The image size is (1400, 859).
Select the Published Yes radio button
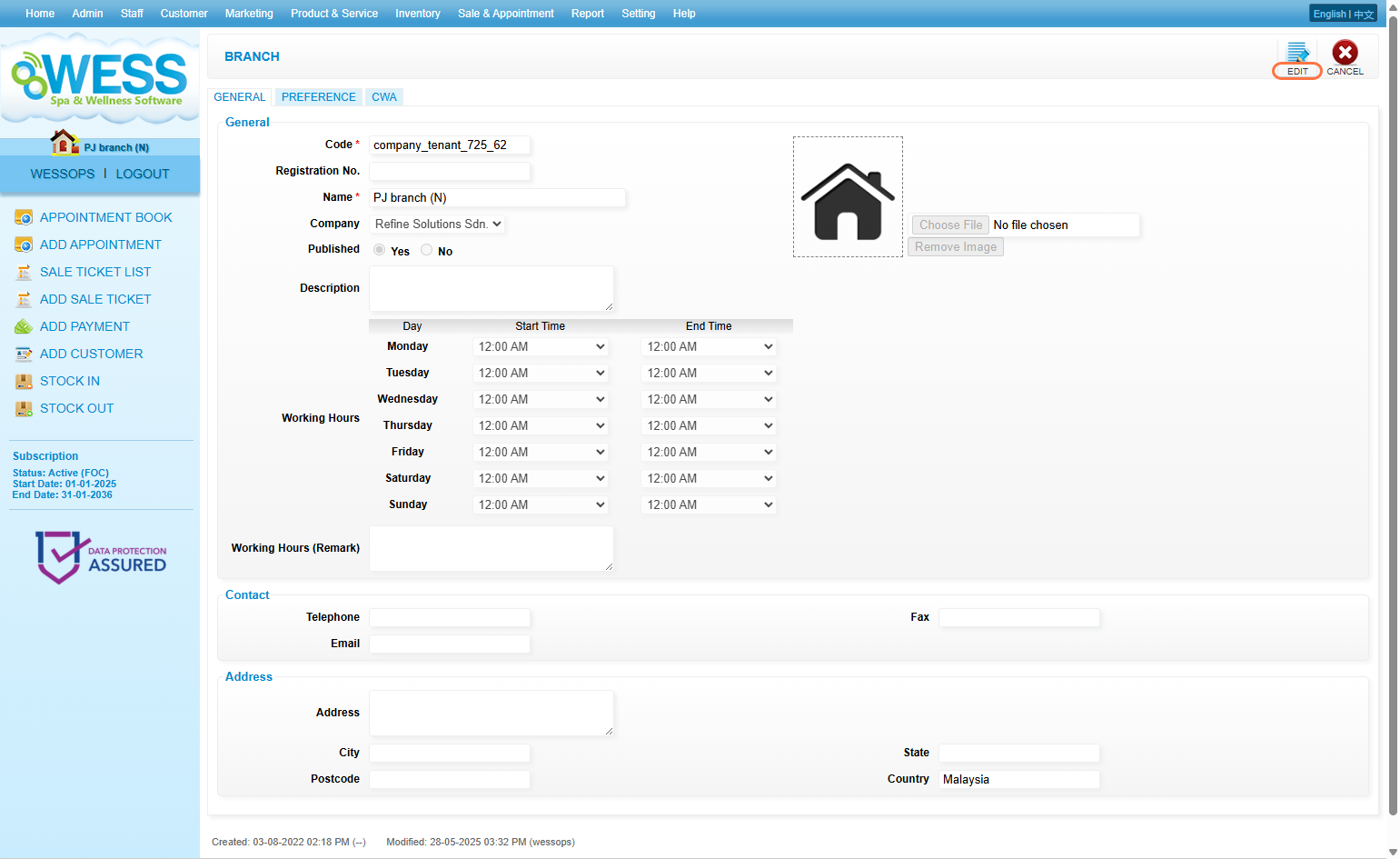pyautogui.click(x=380, y=250)
